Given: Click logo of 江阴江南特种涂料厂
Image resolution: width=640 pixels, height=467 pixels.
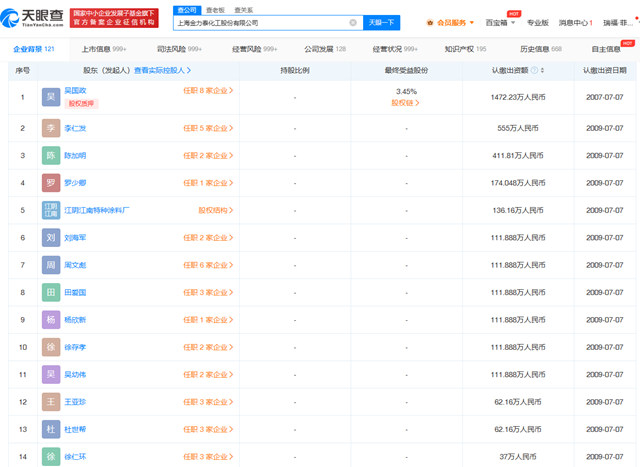Looking at the screenshot, I should 51,210.
